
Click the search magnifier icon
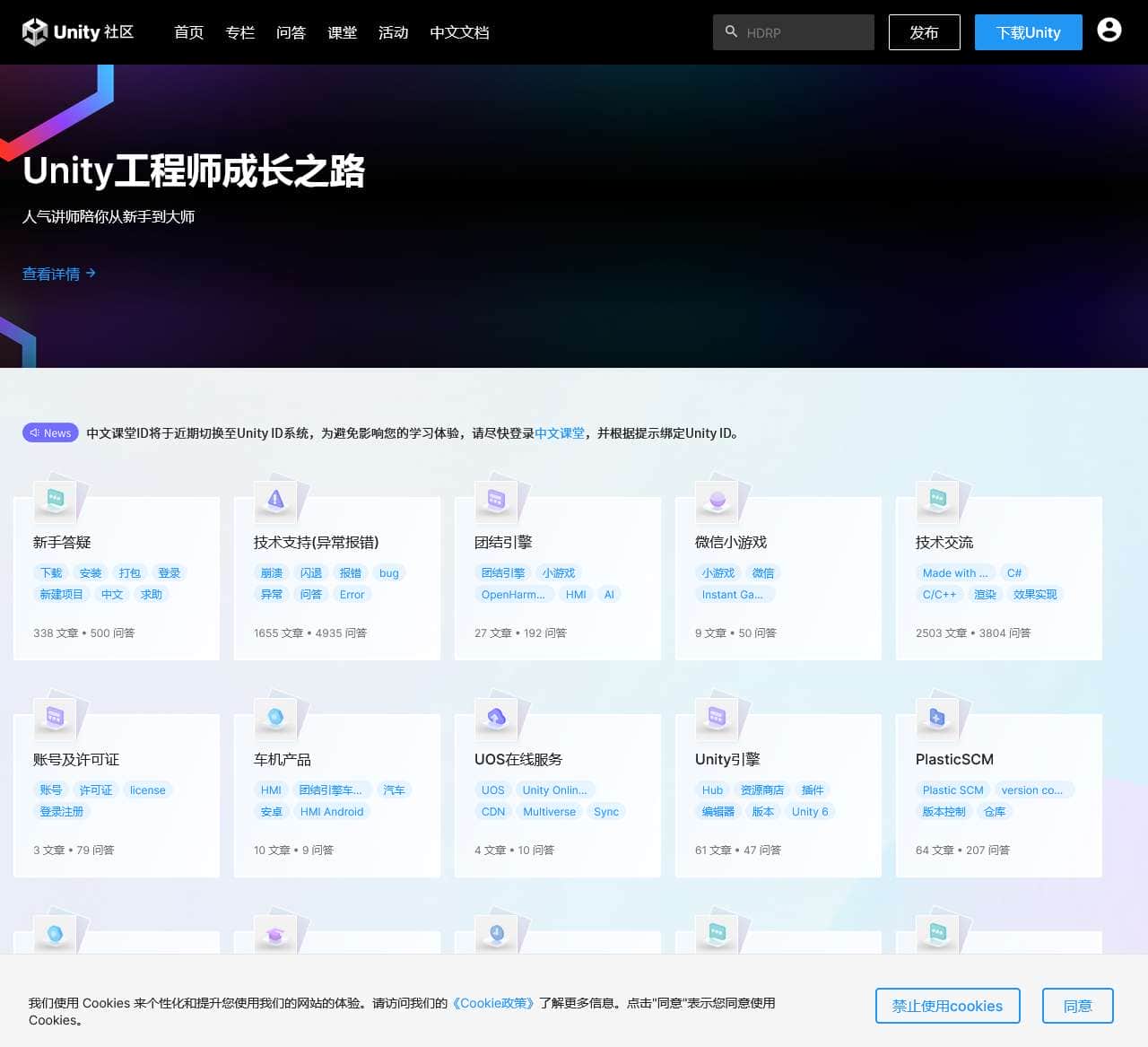[731, 31]
